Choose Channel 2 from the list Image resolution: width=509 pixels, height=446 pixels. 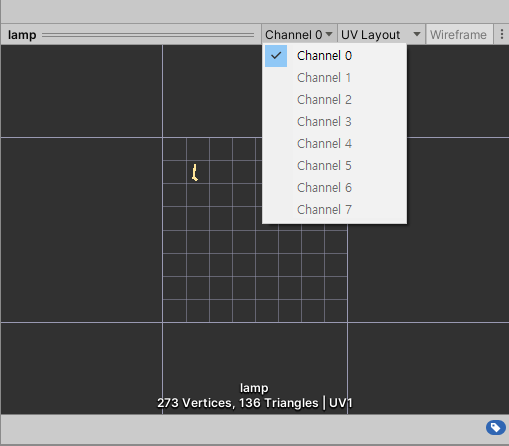[334, 100]
